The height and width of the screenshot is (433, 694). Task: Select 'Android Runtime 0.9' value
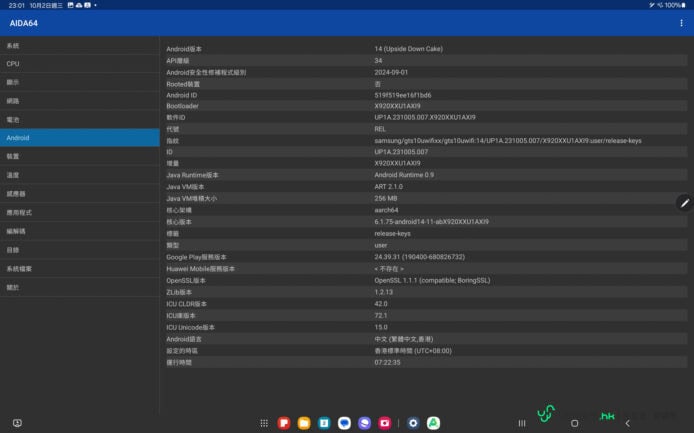[x=404, y=175]
